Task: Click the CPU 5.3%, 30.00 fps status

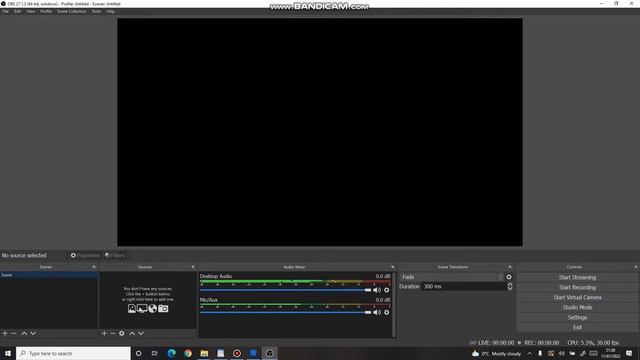Action: [x=593, y=343]
